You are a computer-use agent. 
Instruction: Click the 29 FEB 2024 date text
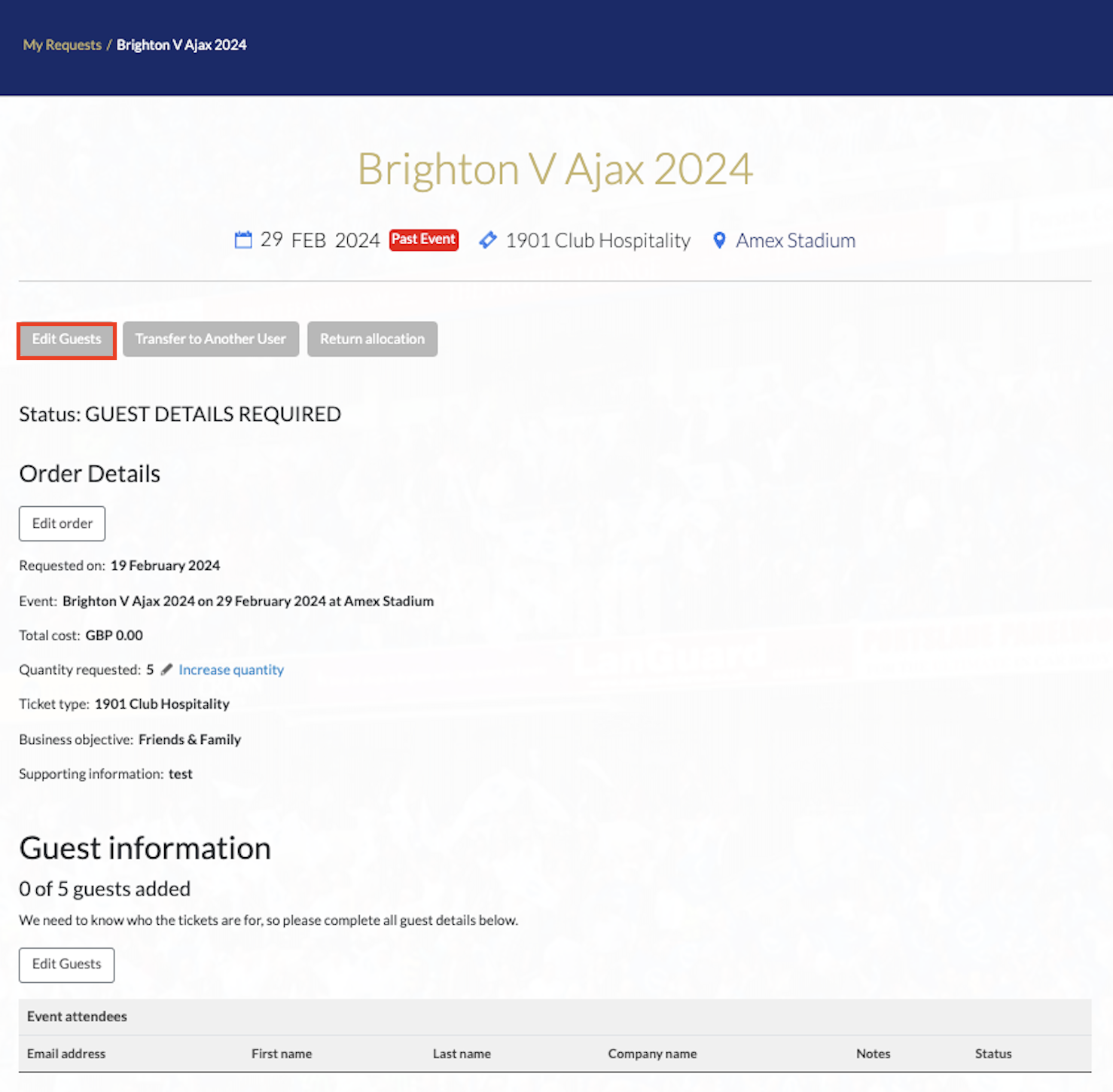[320, 240]
